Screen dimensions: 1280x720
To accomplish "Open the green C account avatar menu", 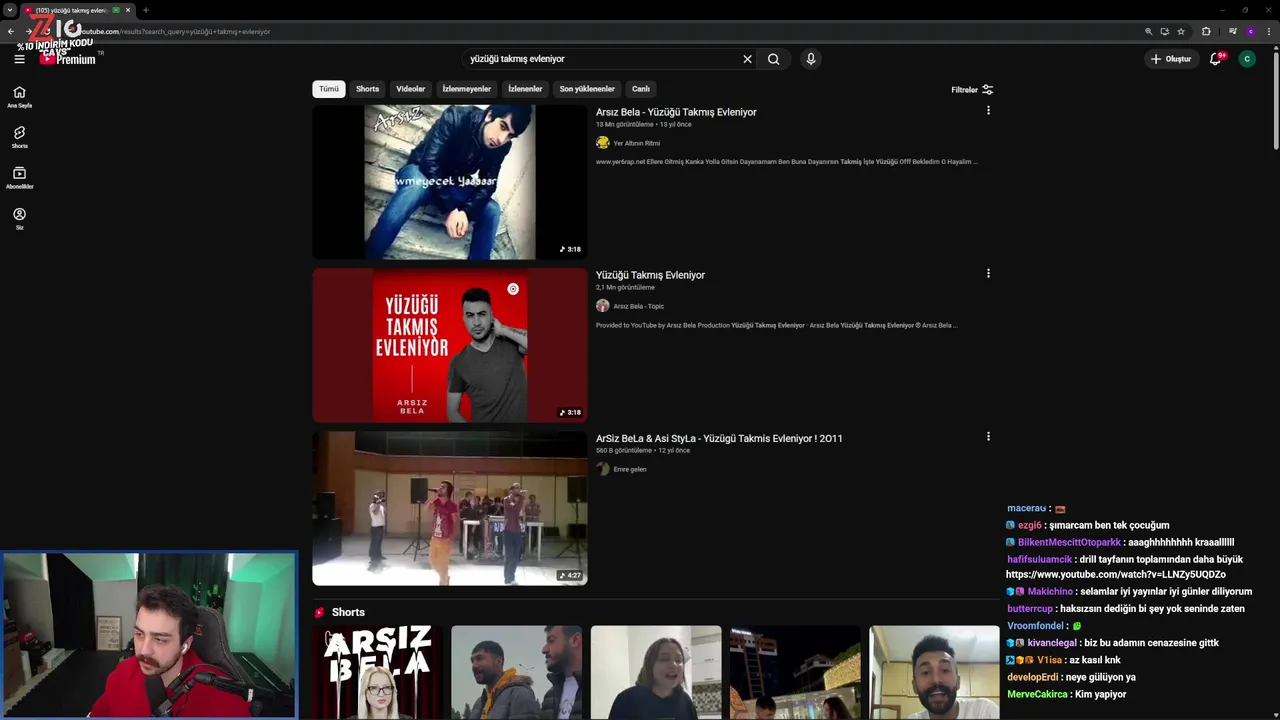I will (x=1247, y=59).
